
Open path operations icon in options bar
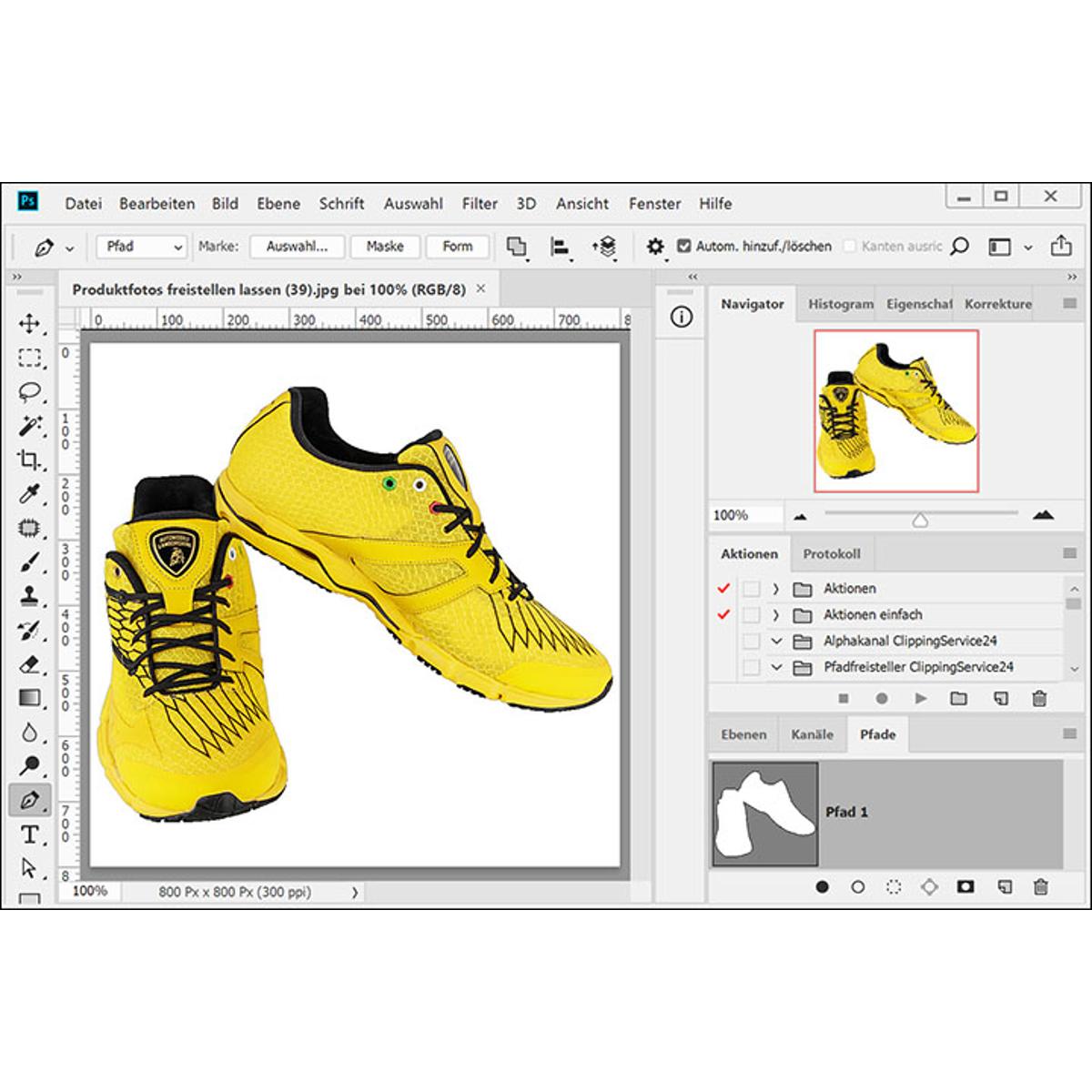coord(516,246)
